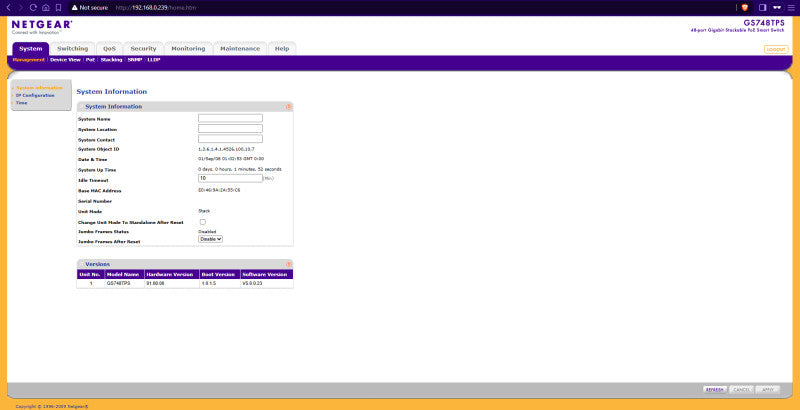The height and width of the screenshot is (410, 800).
Task: Open the SNMP submenu
Action: pyautogui.click(x=135, y=60)
